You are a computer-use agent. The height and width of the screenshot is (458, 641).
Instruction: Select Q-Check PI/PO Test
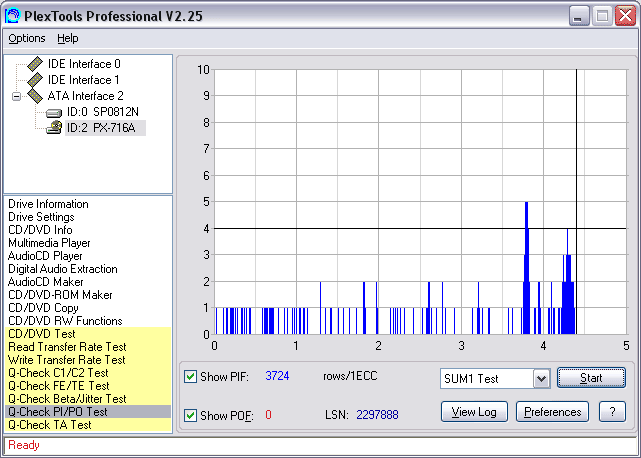coord(88,411)
